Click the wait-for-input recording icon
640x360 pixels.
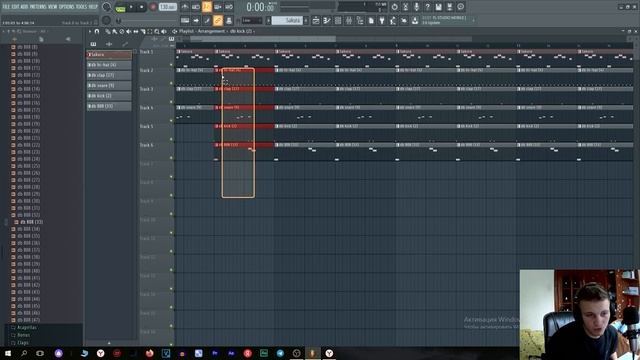pyautogui.click(x=196, y=7)
